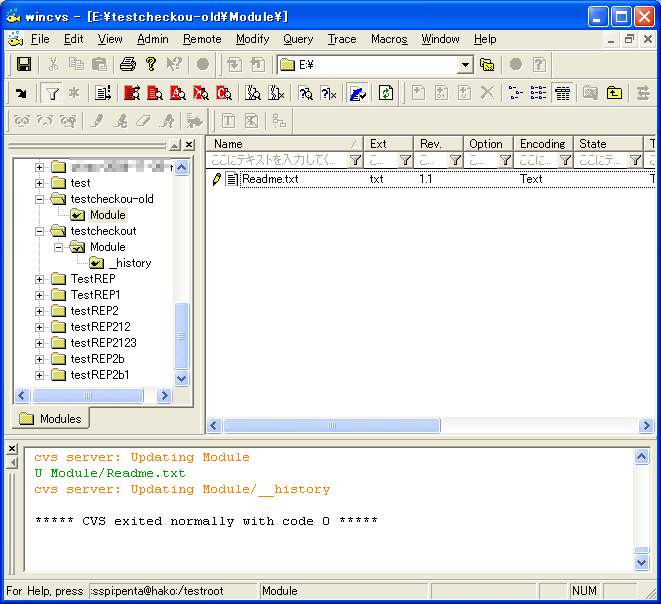661x604 pixels.
Task: Click the graph tree icon in bottom toolbar
Action: [279, 121]
